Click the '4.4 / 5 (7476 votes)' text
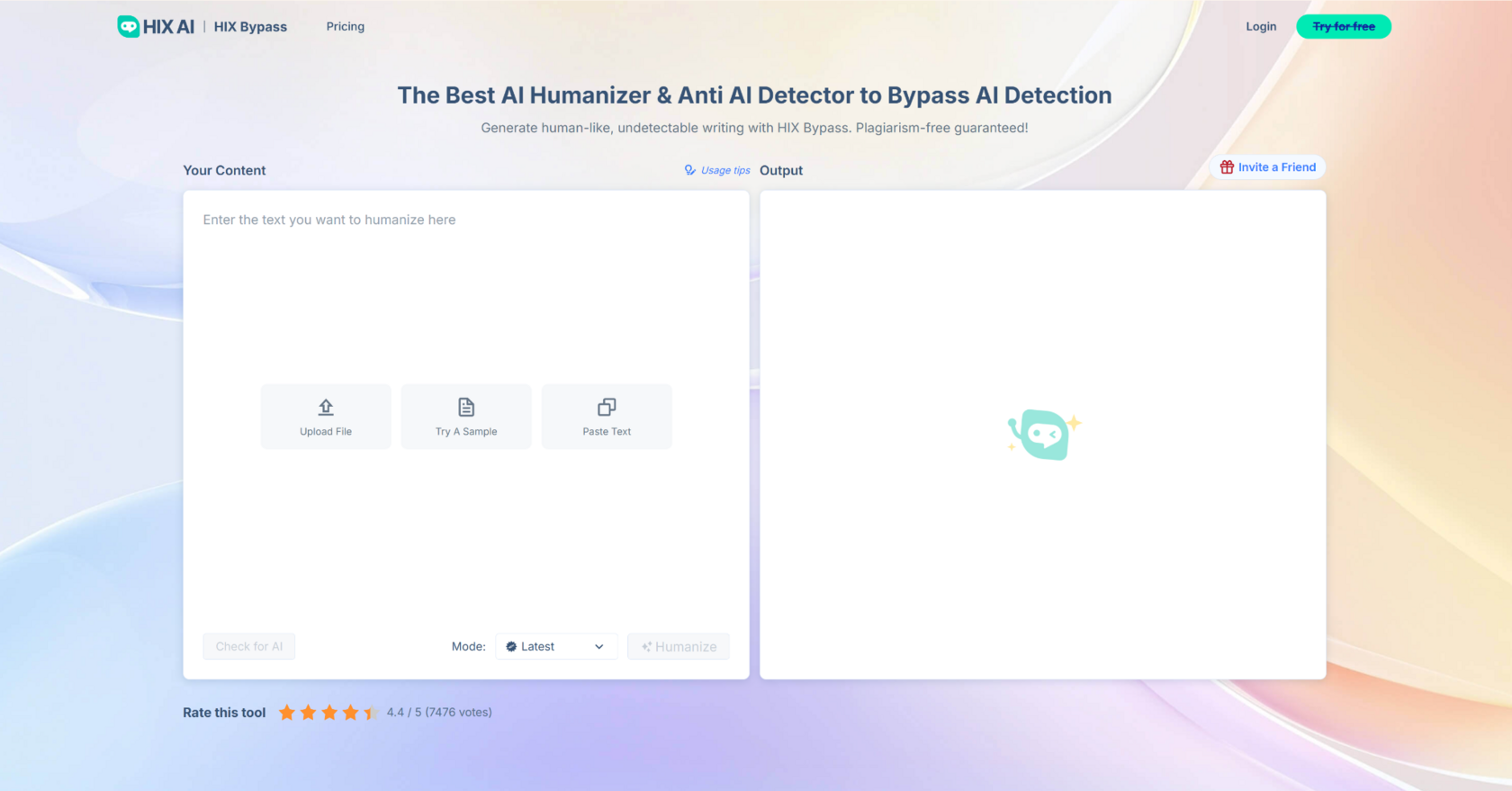This screenshot has height=791, width=1512. [439, 712]
